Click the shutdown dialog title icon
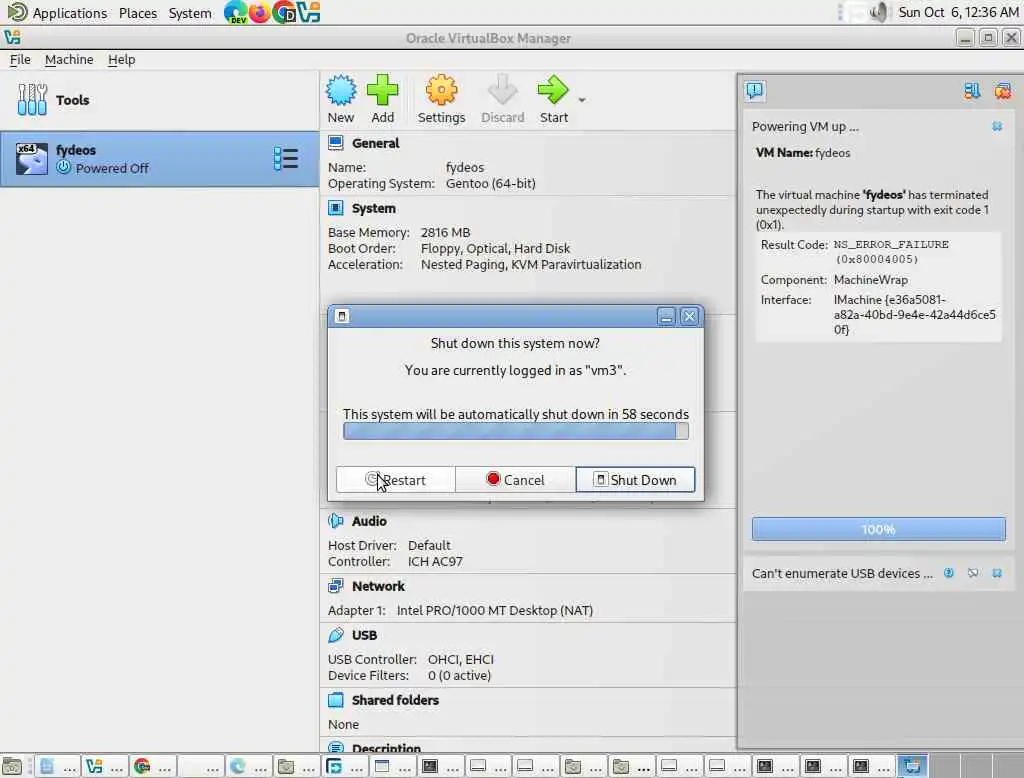 [342, 317]
